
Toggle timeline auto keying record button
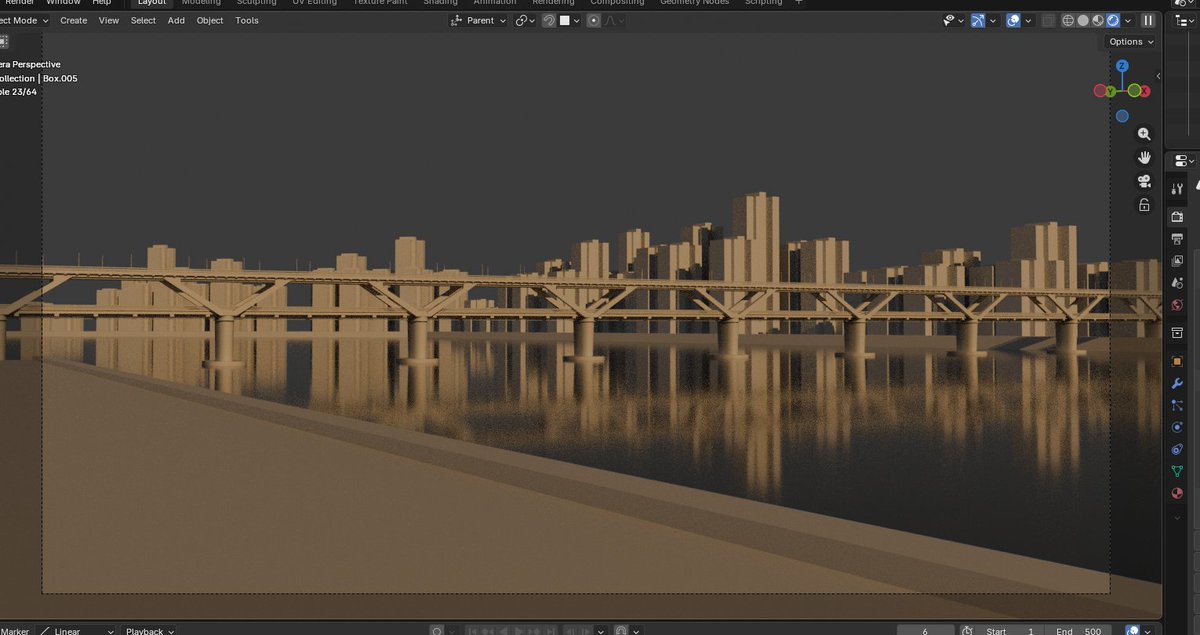tap(437, 631)
